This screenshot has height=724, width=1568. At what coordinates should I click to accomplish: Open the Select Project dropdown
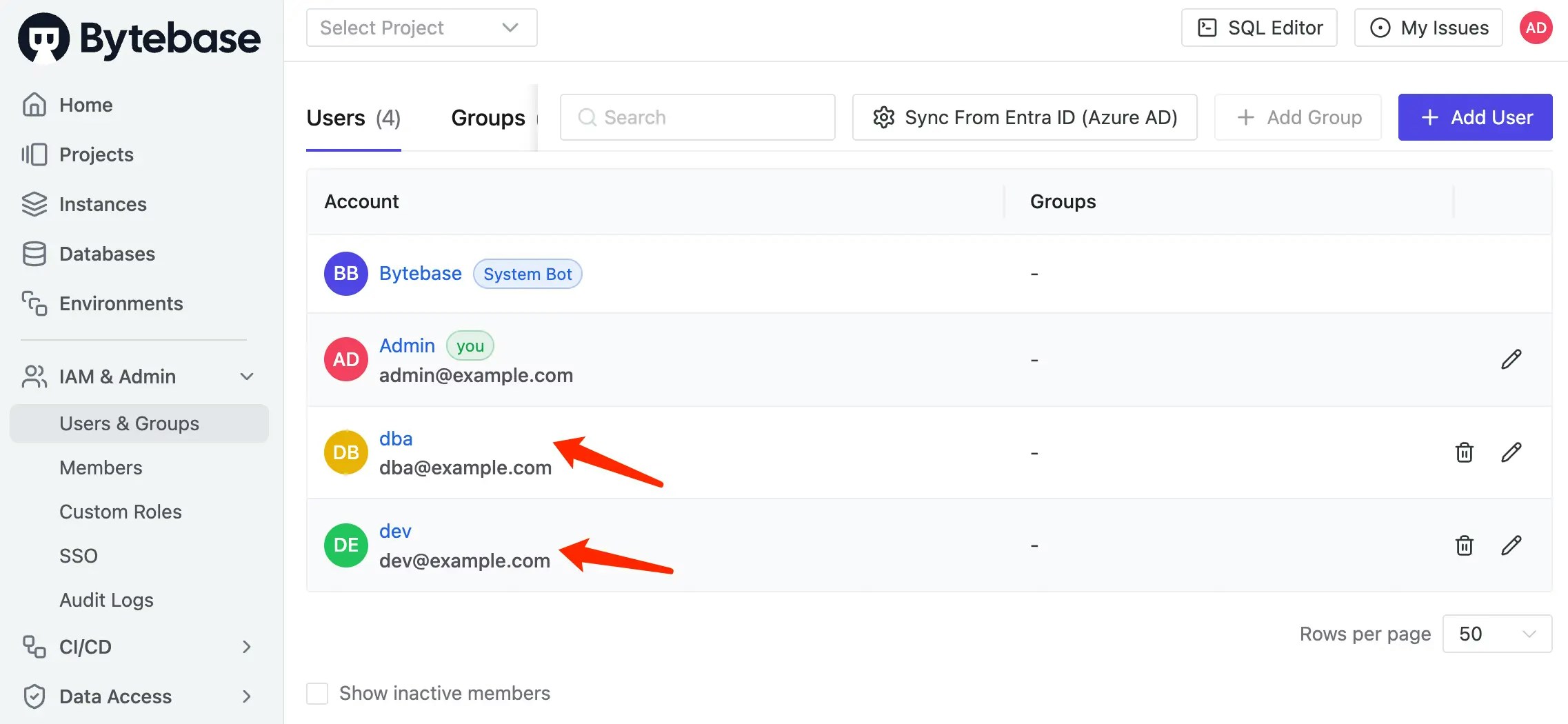[x=421, y=28]
